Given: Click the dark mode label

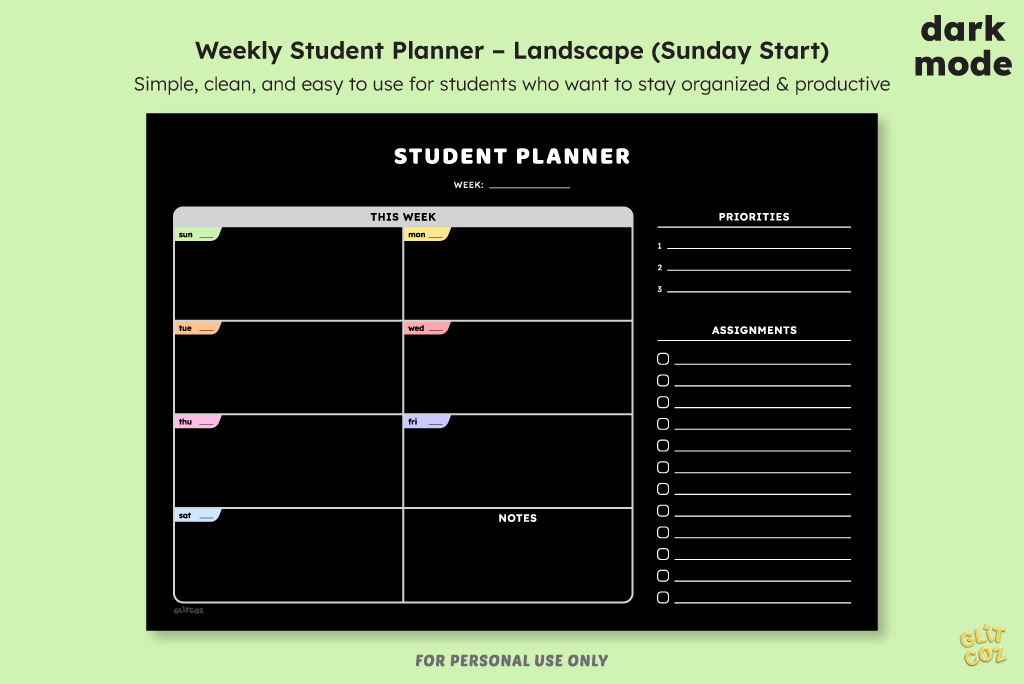Looking at the screenshot, I should (x=963, y=46).
